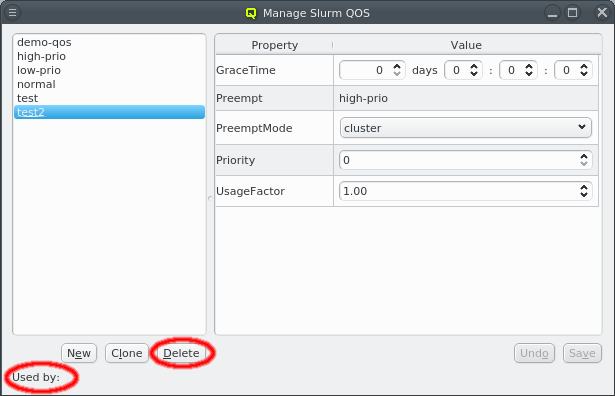Screen dimensions: 615x396
Task: Select low-prio in the QOS list
Action: [x=109, y=71]
